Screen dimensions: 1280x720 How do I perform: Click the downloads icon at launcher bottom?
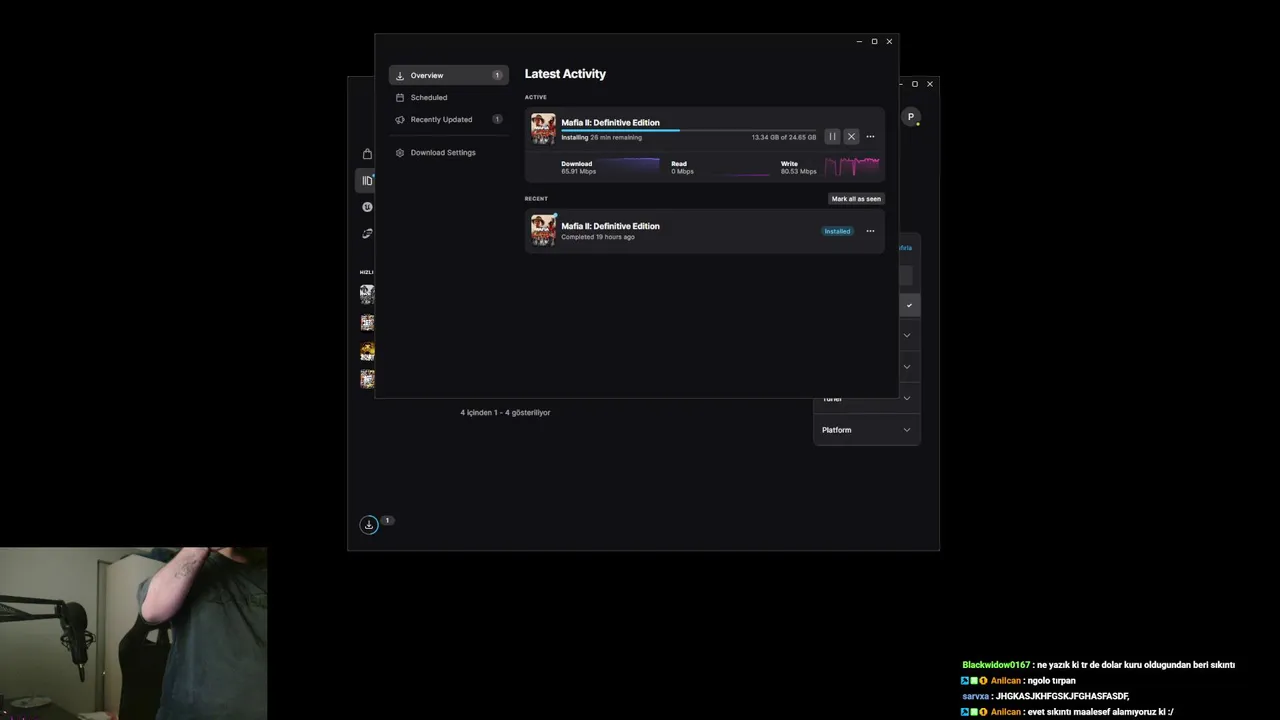[x=369, y=525]
